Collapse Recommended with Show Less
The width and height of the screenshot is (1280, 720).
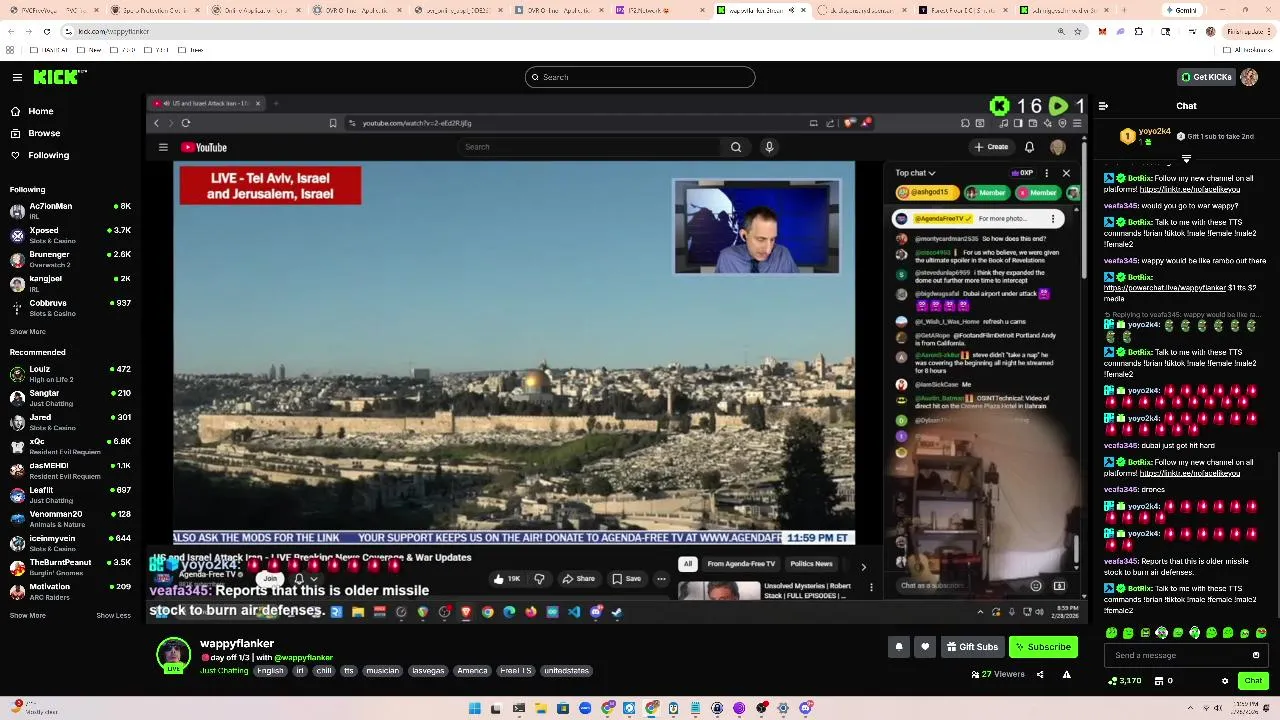113,615
